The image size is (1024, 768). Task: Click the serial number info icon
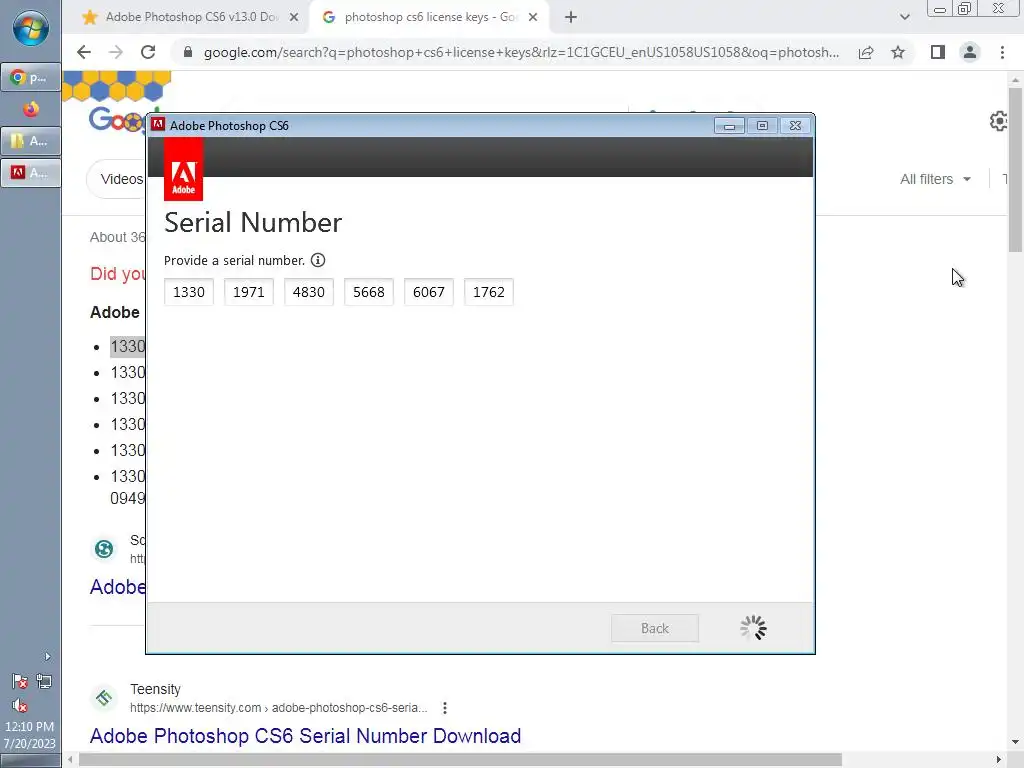point(318,260)
